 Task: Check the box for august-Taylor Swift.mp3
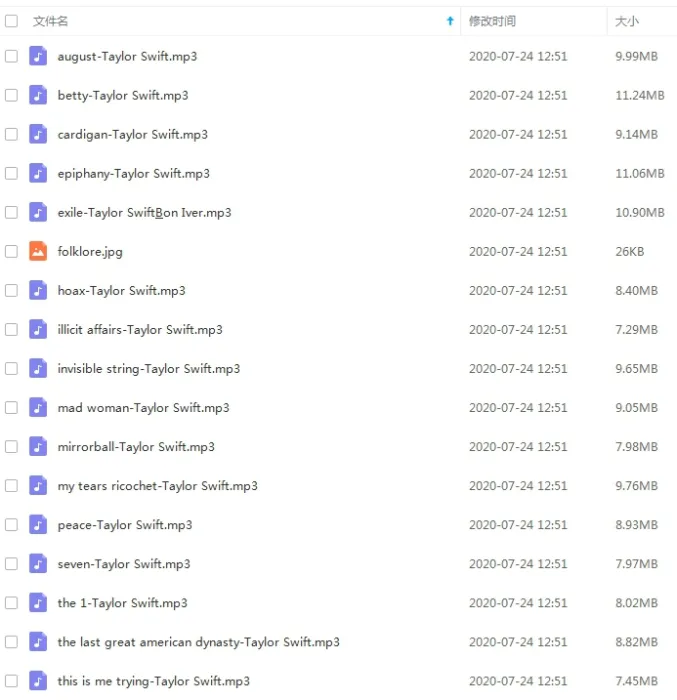(12, 56)
